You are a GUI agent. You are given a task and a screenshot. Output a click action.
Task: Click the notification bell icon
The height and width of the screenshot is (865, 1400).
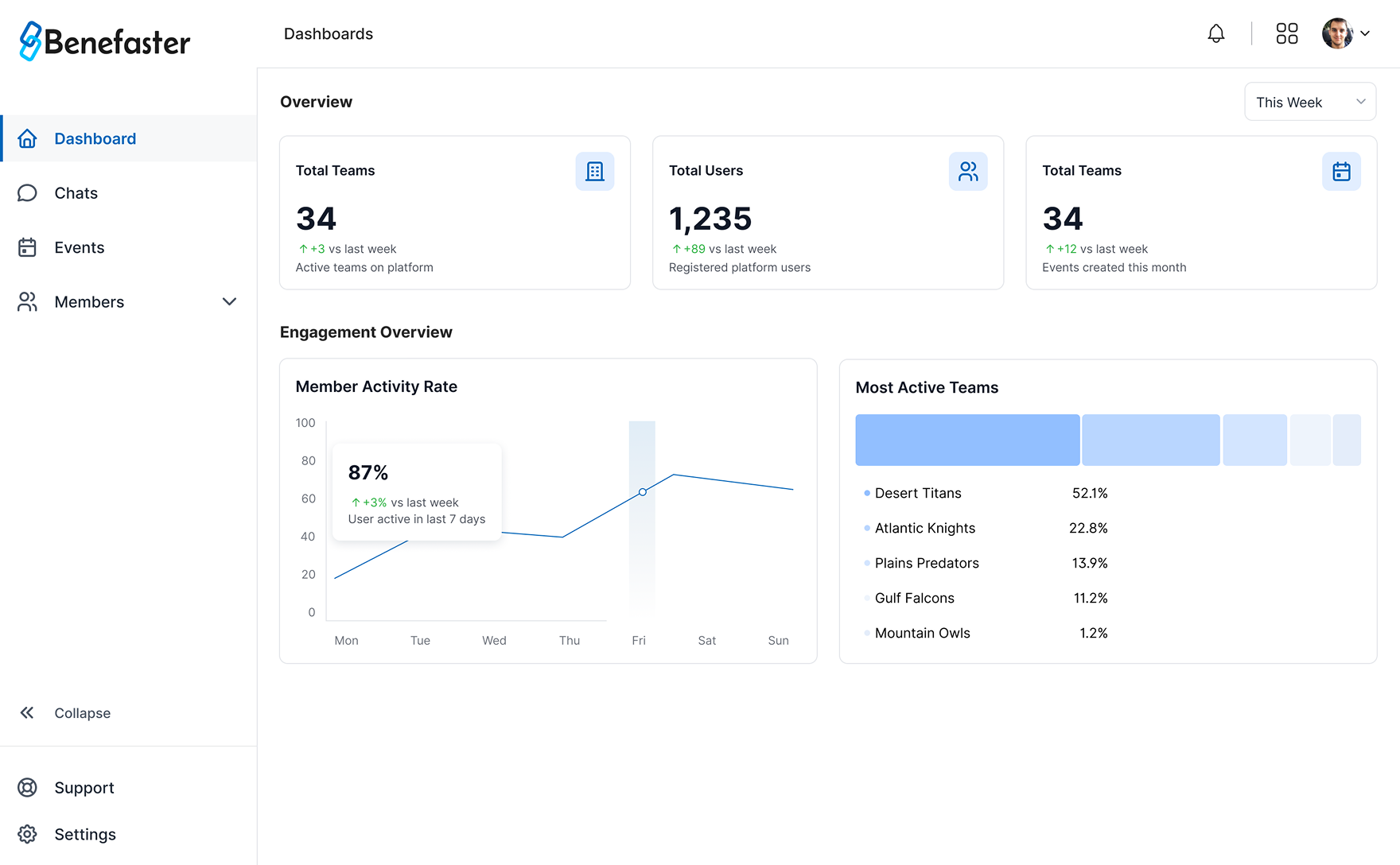pos(1215,33)
